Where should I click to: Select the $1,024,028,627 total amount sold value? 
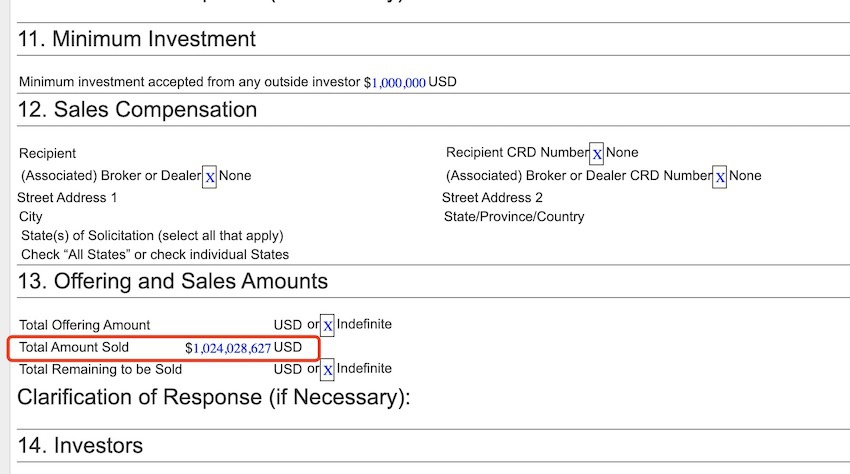232,348
